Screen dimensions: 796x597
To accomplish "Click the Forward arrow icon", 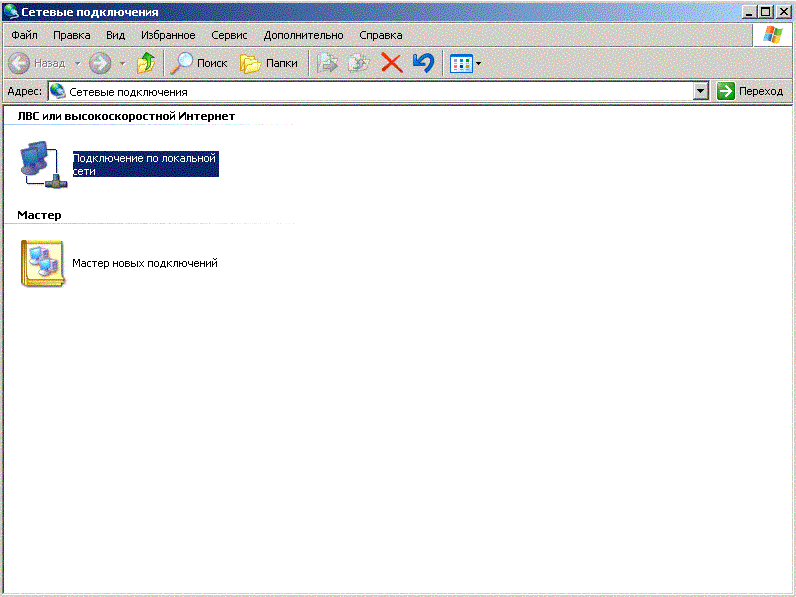I will click(x=100, y=63).
